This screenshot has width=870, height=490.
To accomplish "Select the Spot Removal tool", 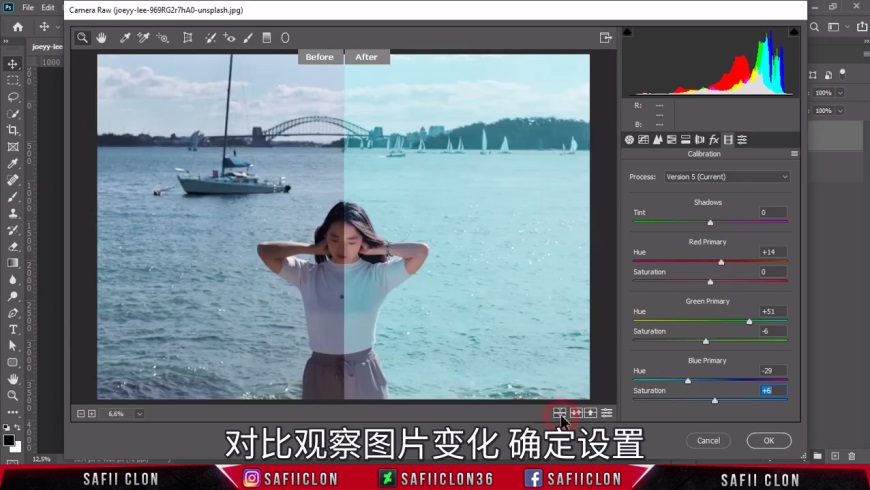I will (x=210, y=38).
